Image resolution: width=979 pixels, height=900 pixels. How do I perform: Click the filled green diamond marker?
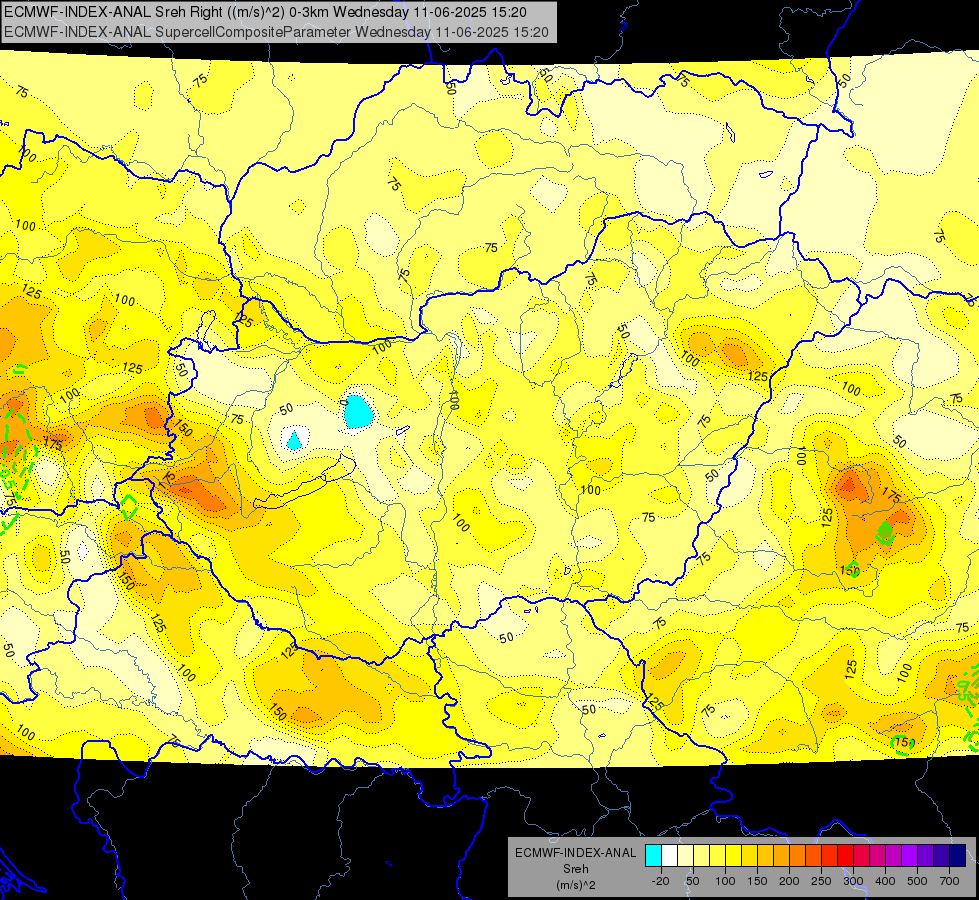coord(885,533)
